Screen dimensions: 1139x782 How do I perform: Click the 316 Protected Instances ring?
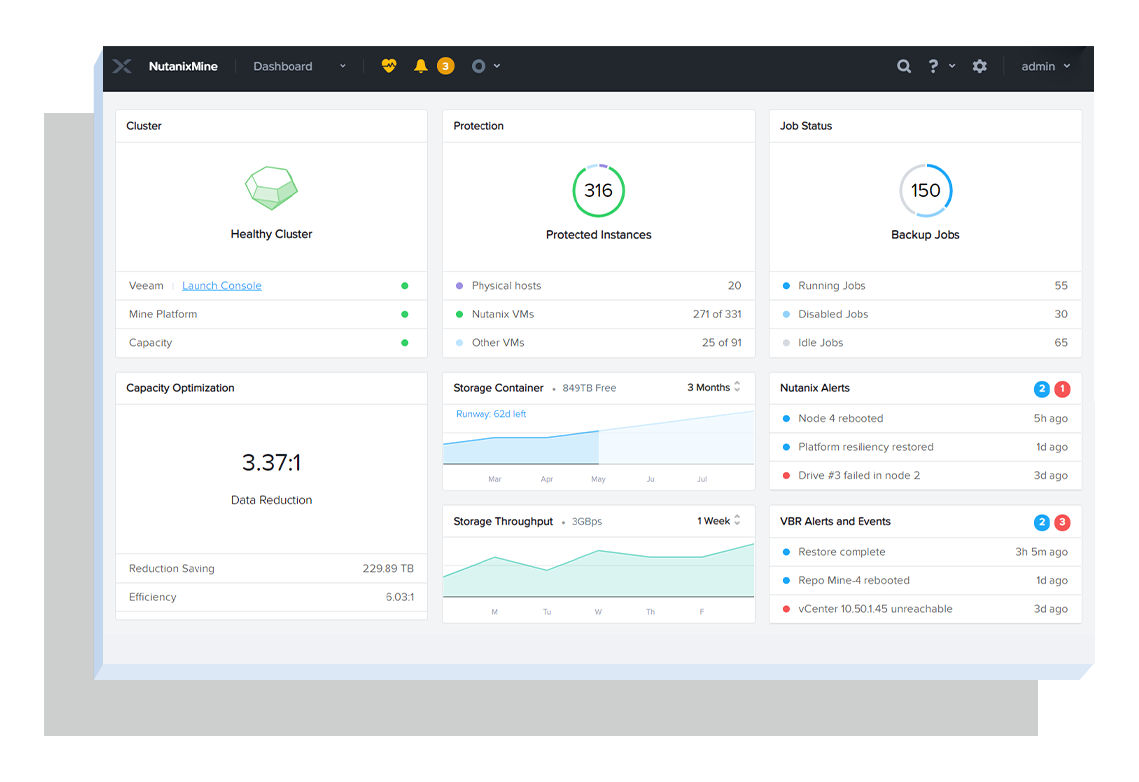click(x=598, y=190)
